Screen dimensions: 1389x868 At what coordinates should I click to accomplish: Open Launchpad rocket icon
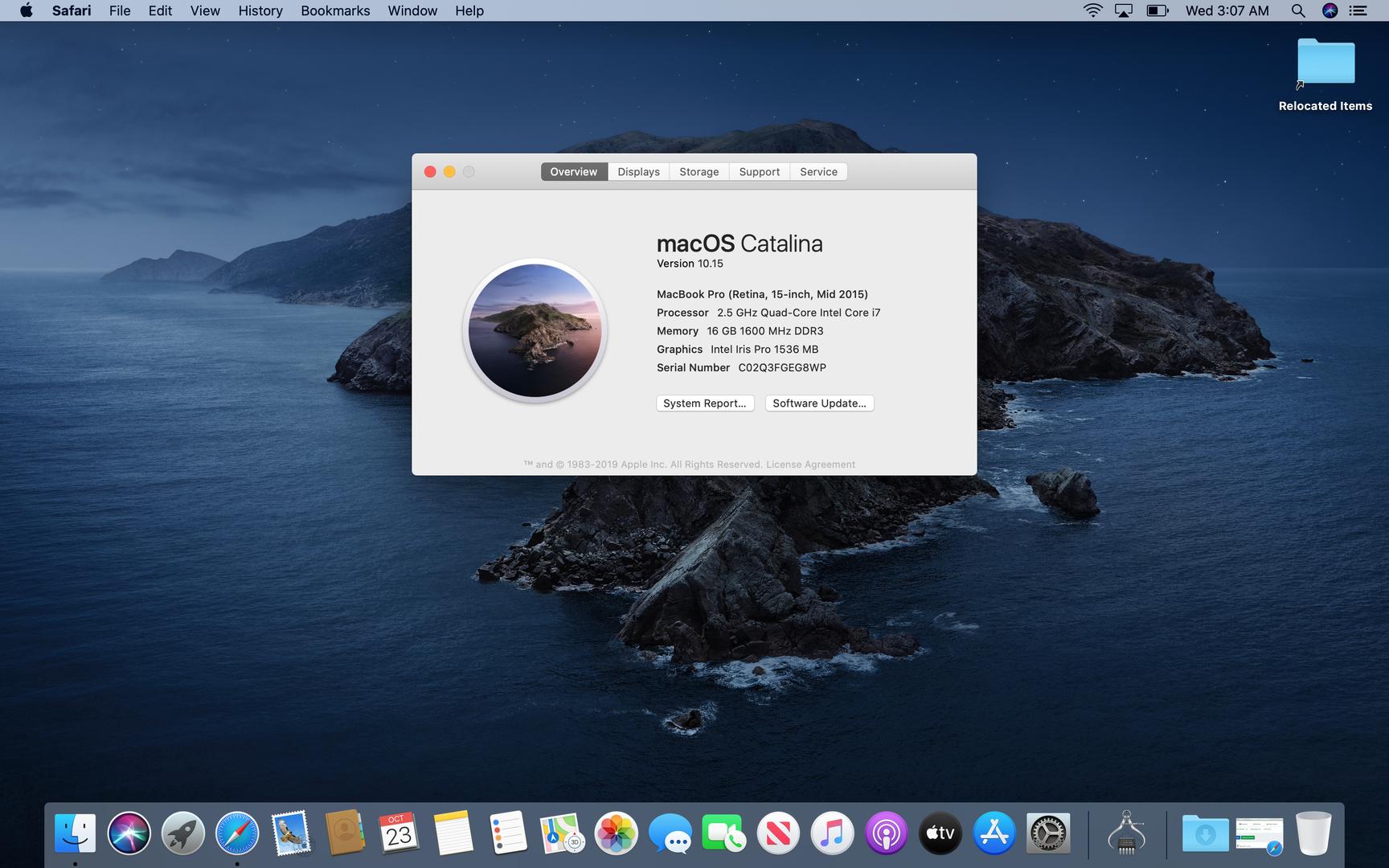(183, 833)
